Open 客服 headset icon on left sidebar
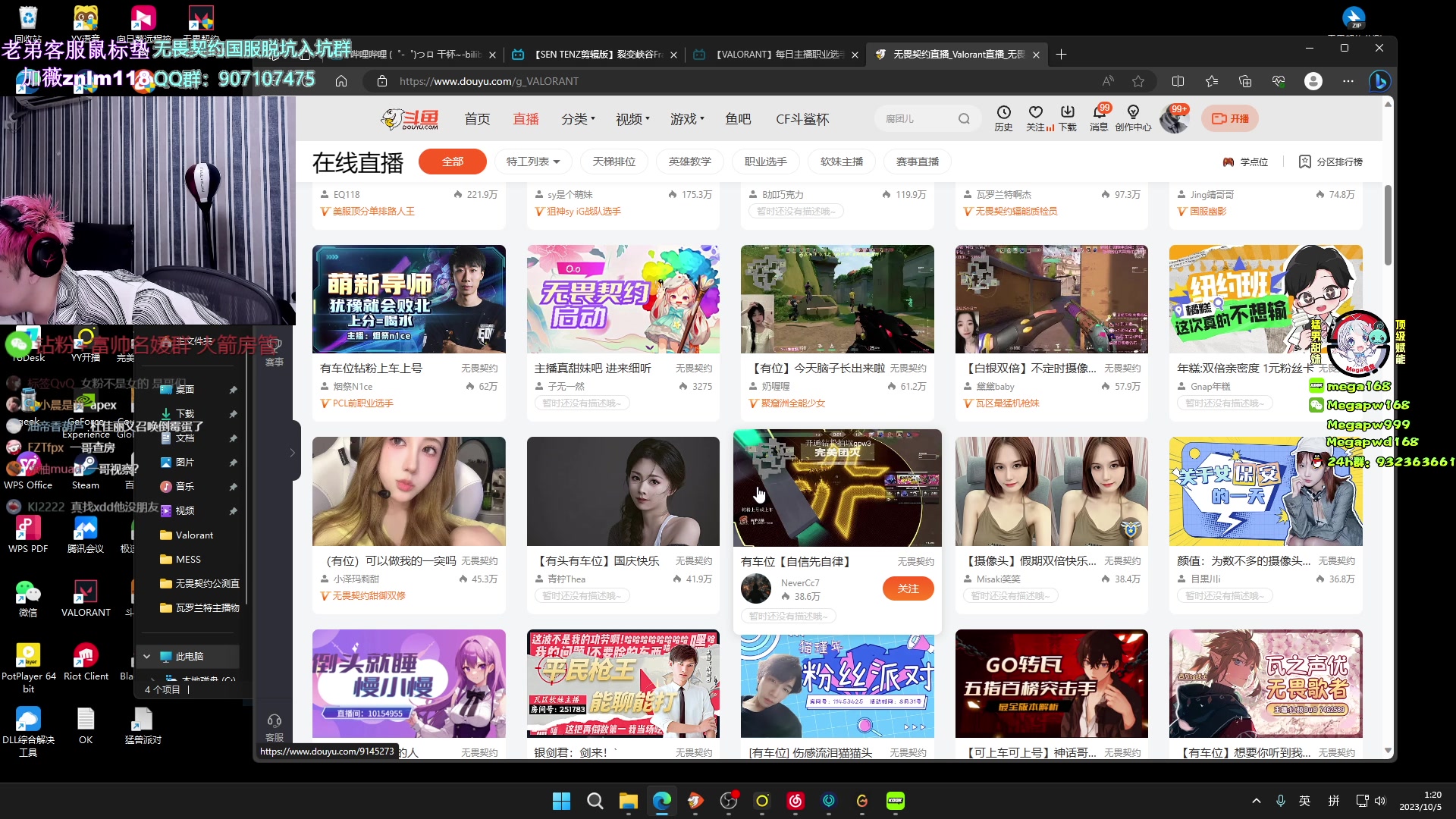The image size is (1456, 819). coord(275,726)
